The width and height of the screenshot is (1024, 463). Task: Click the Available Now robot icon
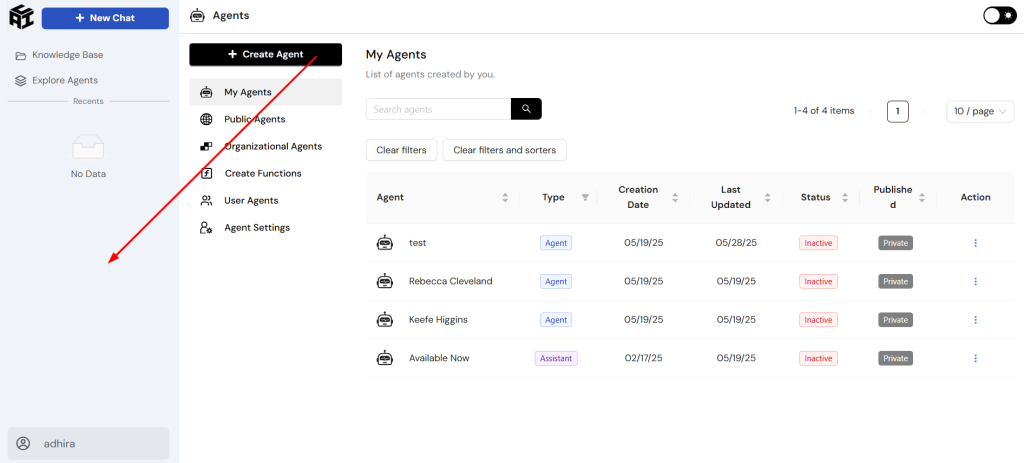click(385, 358)
